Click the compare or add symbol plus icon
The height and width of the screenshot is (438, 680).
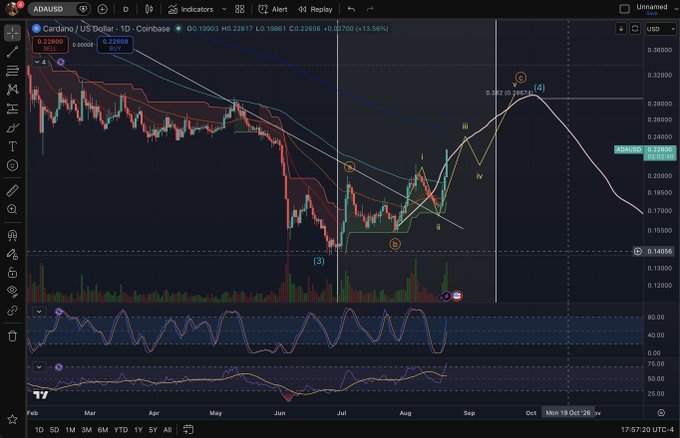[103, 9]
